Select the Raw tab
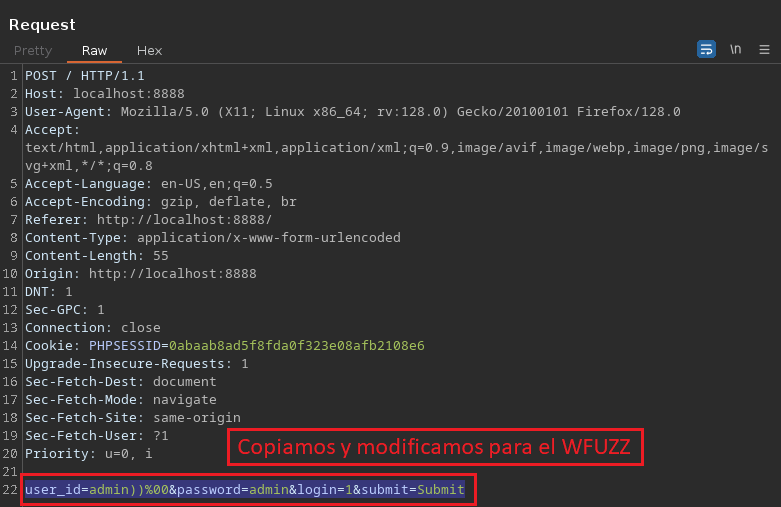The image size is (781, 507). tap(95, 50)
